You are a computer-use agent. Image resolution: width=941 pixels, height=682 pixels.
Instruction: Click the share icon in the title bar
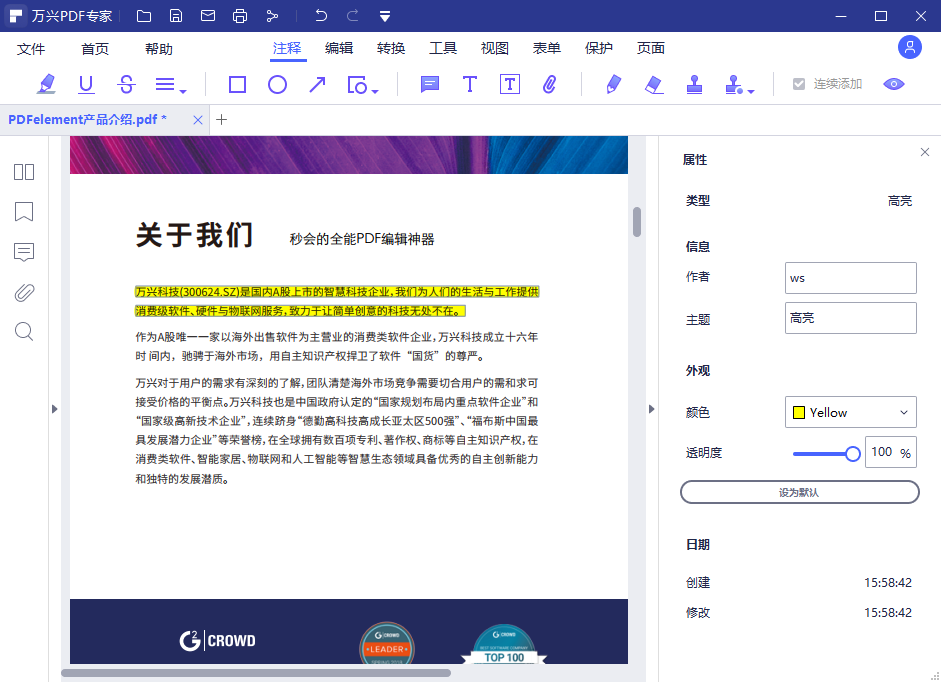point(272,16)
